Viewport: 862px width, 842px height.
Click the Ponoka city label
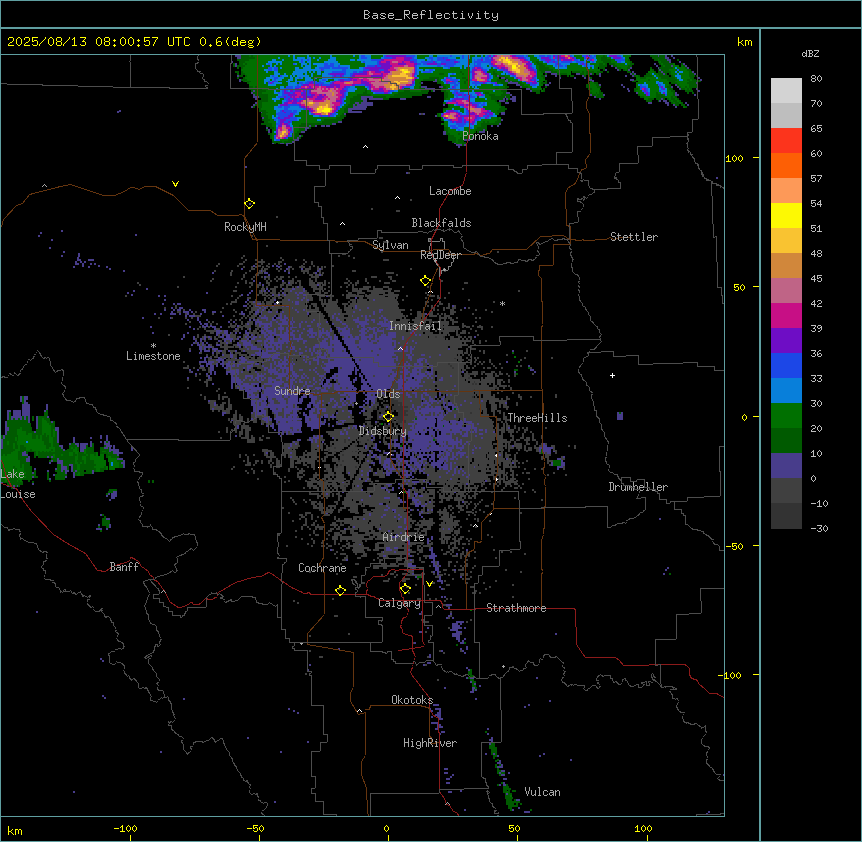(x=480, y=136)
